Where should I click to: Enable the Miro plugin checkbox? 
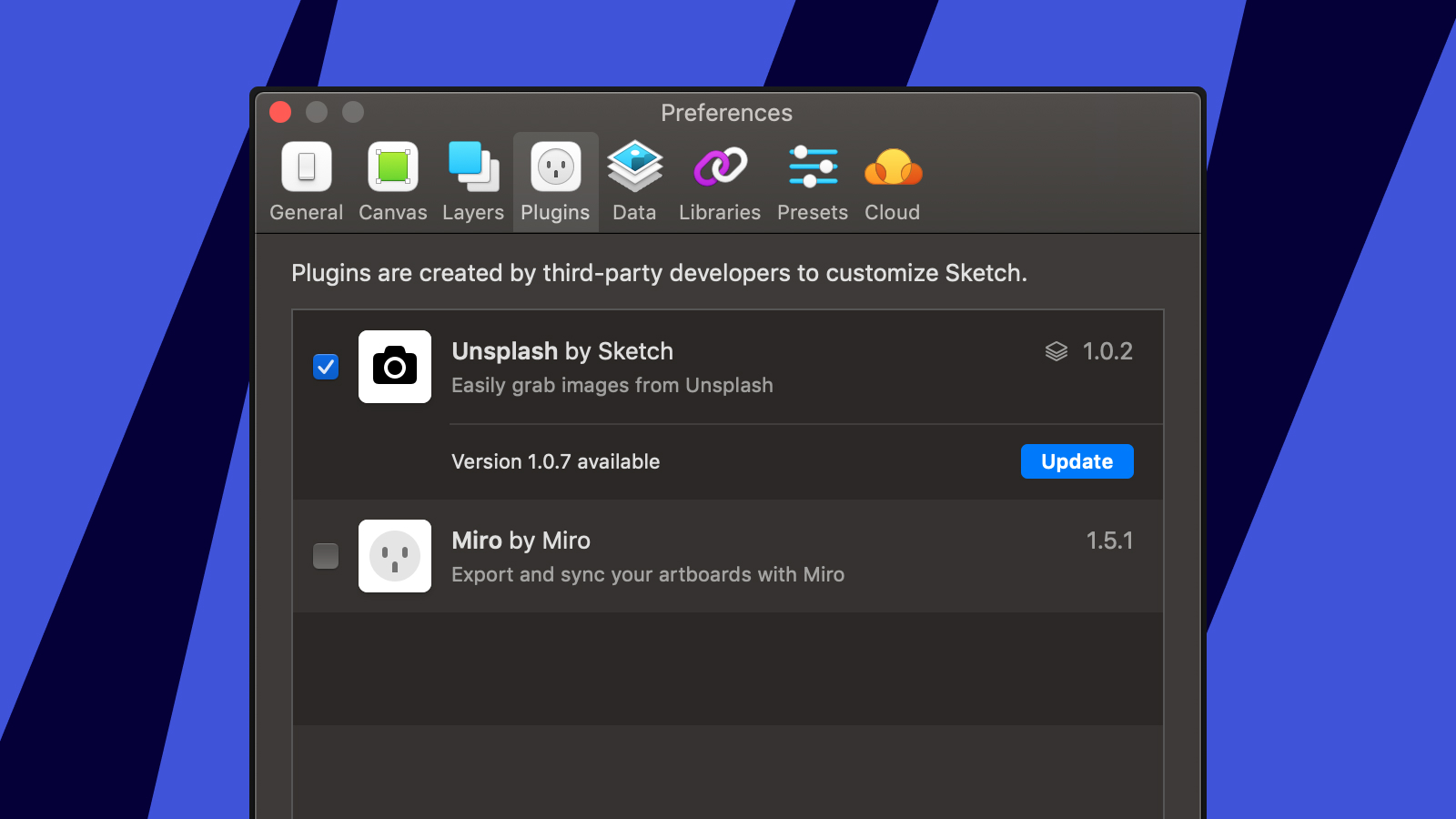326,555
